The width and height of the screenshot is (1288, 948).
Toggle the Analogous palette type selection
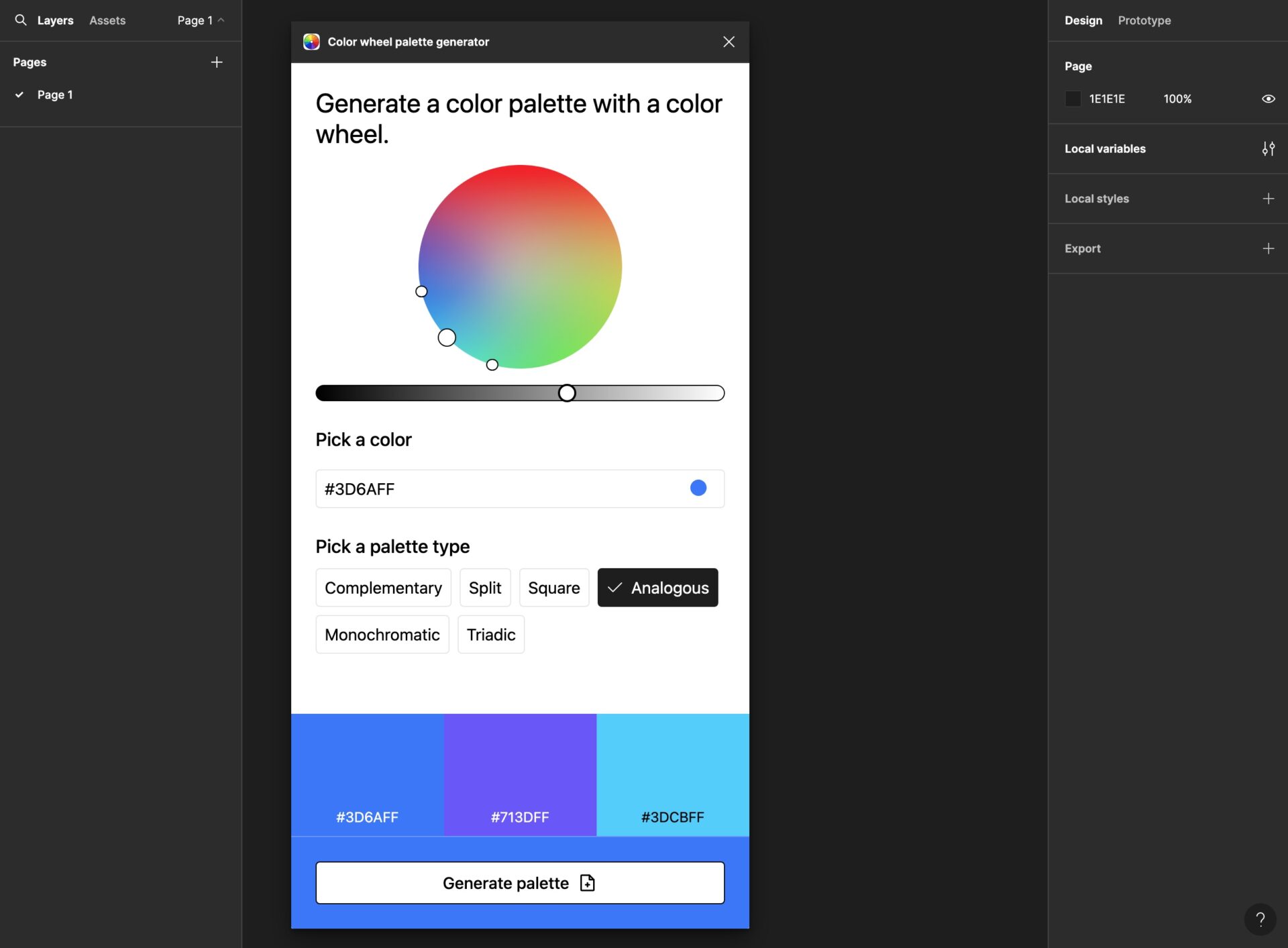click(657, 587)
